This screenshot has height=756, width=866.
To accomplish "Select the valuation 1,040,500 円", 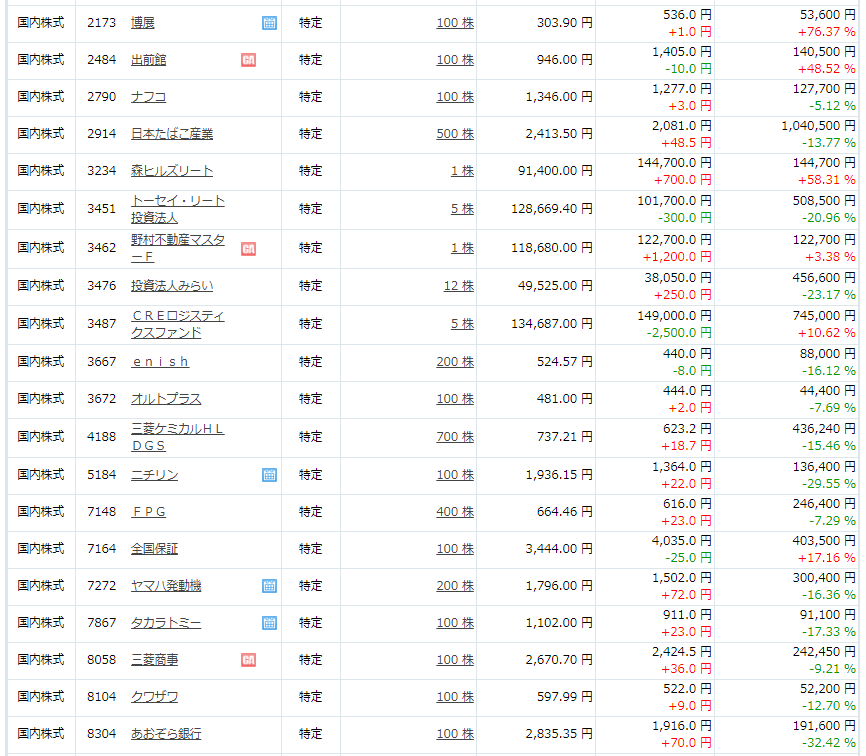I will pos(818,126).
